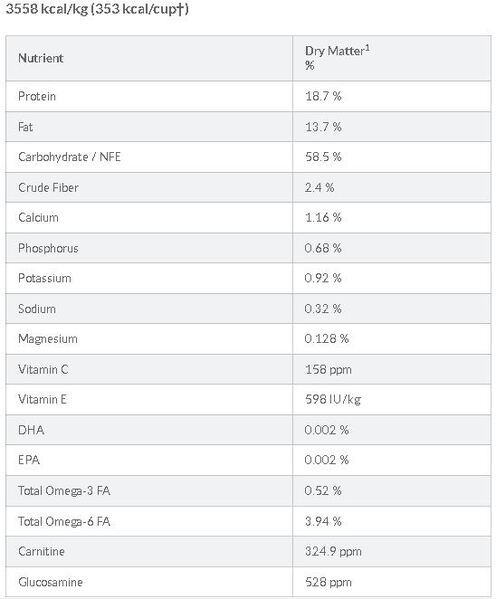Select the Potassium row label
The width and height of the screenshot is (496, 599).
pyautogui.click(x=44, y=278)
